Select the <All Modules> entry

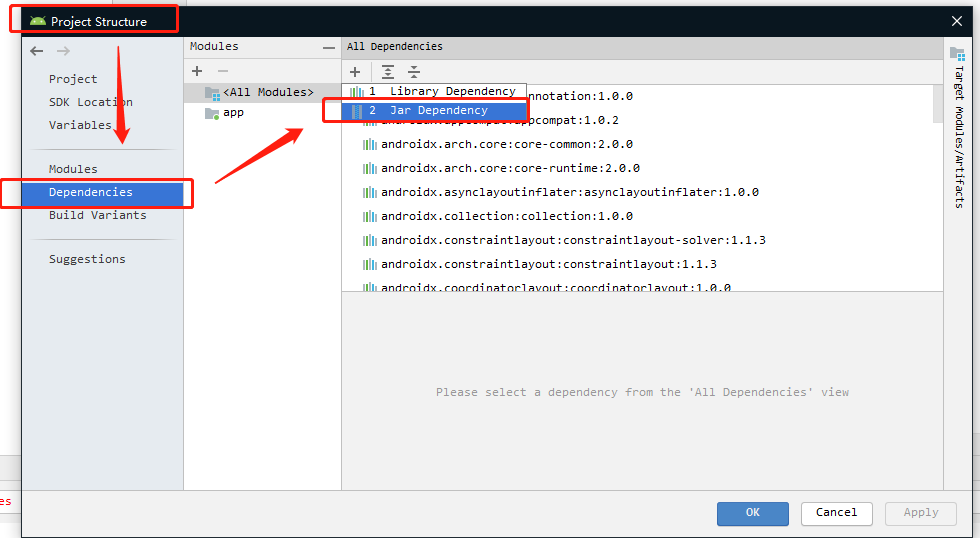tap(262, 92)
